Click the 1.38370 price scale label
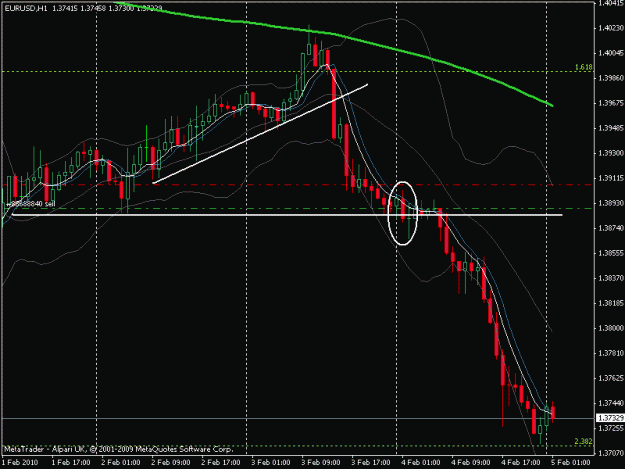This screenshot has height=469, width=625. point(610,278)
